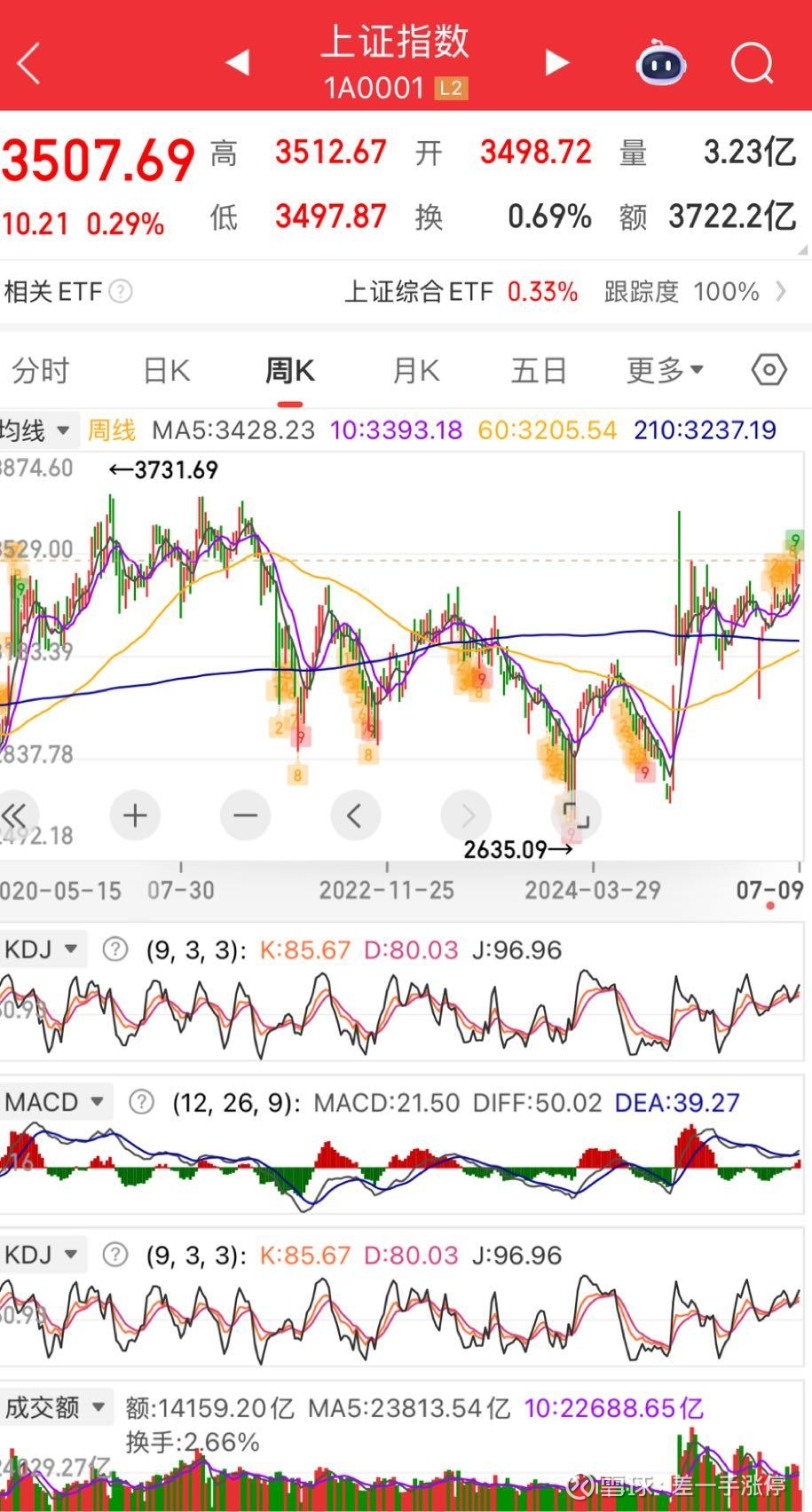Open the 相关ETF help question mark

pyautogui.click(x=120, y=292)
